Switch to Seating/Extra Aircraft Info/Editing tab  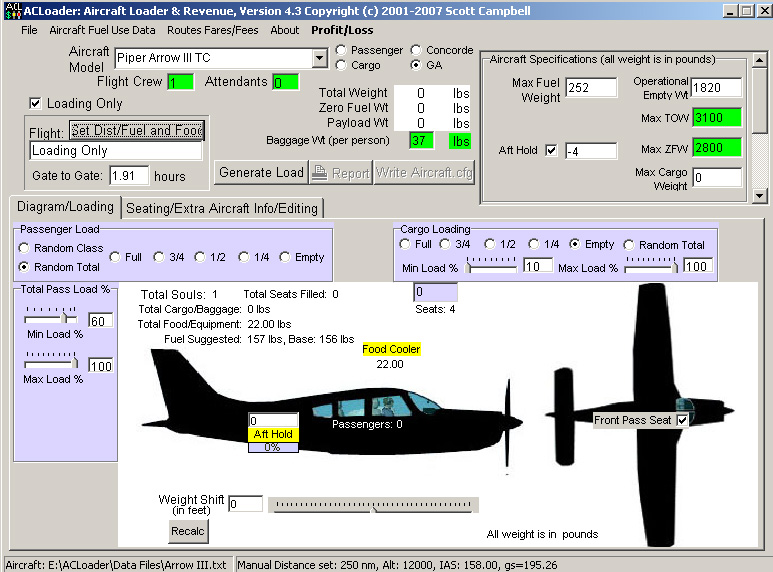point(223,208)
